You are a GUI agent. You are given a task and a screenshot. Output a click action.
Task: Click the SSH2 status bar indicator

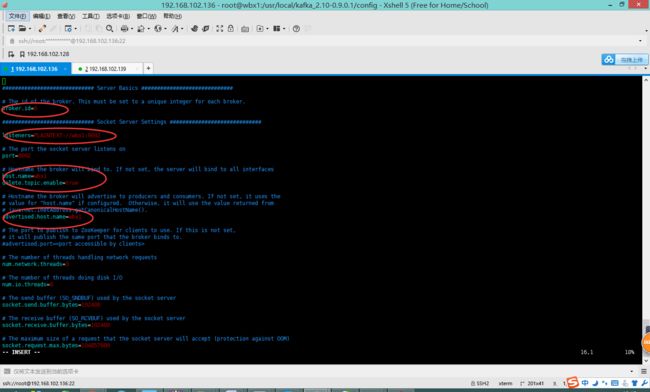[480, 384]
